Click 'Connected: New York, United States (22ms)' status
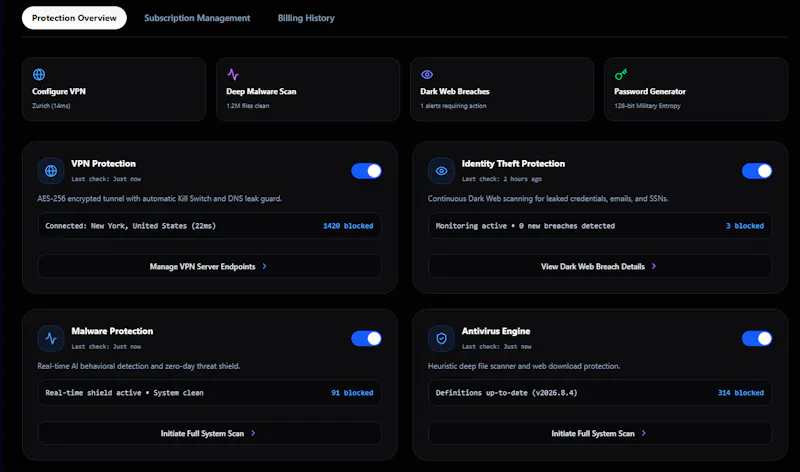Screen dimensions: 800x472 [x=131, y=226]
